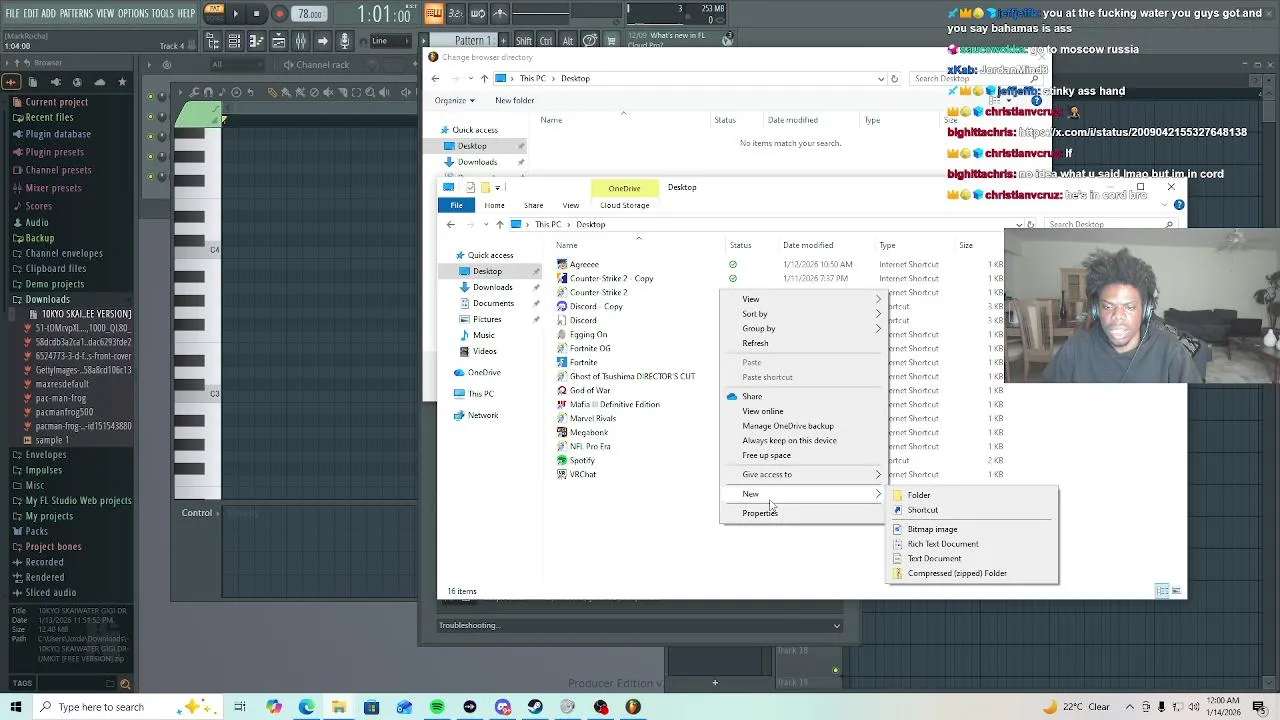Open the OPTIONS menu in FL Studio
This screenshot has width=1280, height=720.
[x=133, y=13]
